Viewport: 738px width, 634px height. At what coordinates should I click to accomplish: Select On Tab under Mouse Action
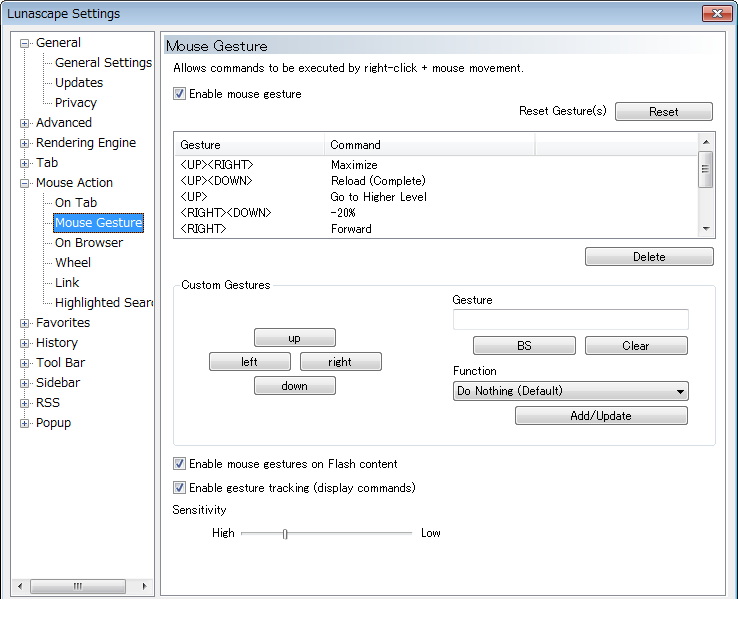[x=76, y=203]
